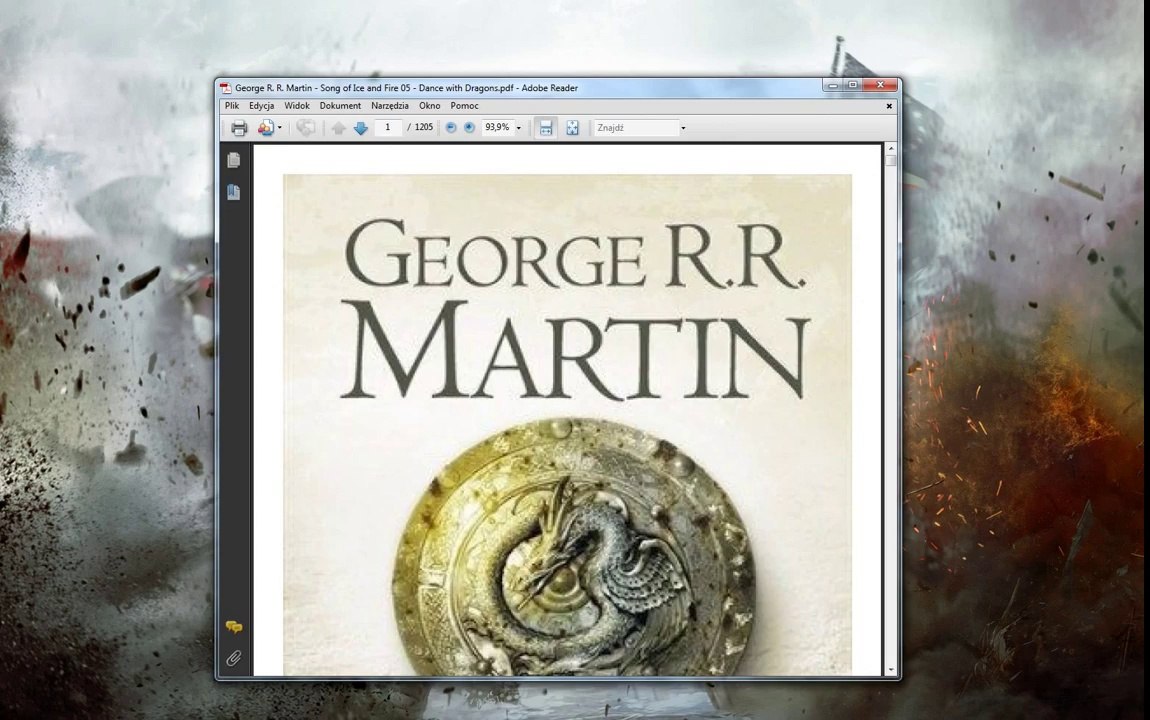Open the Plik menu
The image size is (1150, 720).
point(232,106)
